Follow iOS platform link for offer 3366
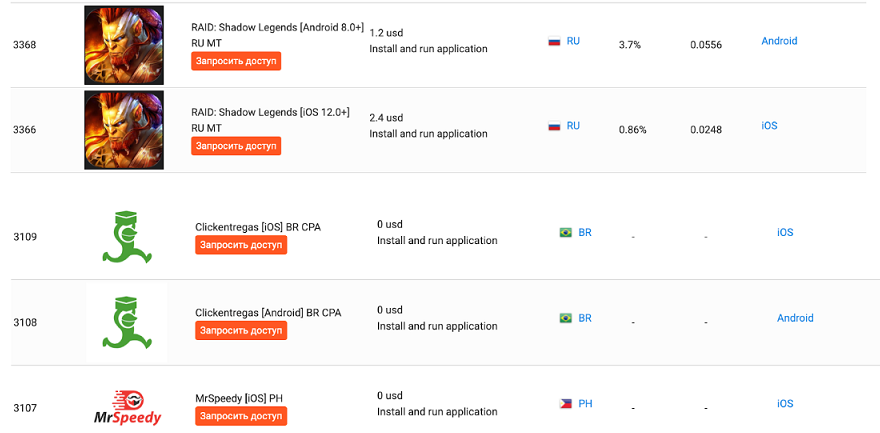 click(769, 126)
